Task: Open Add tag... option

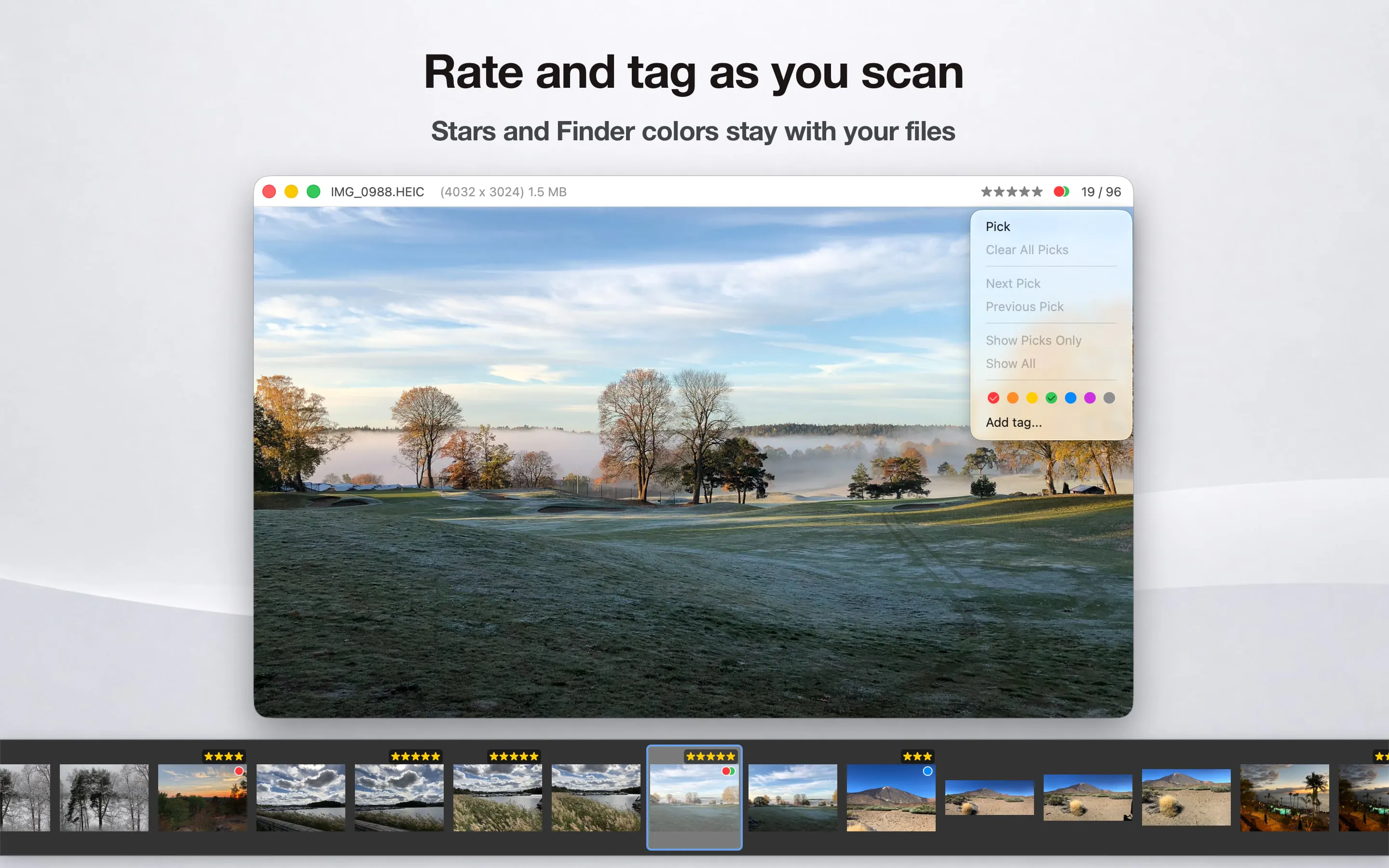Action: tap(1014, 422)
